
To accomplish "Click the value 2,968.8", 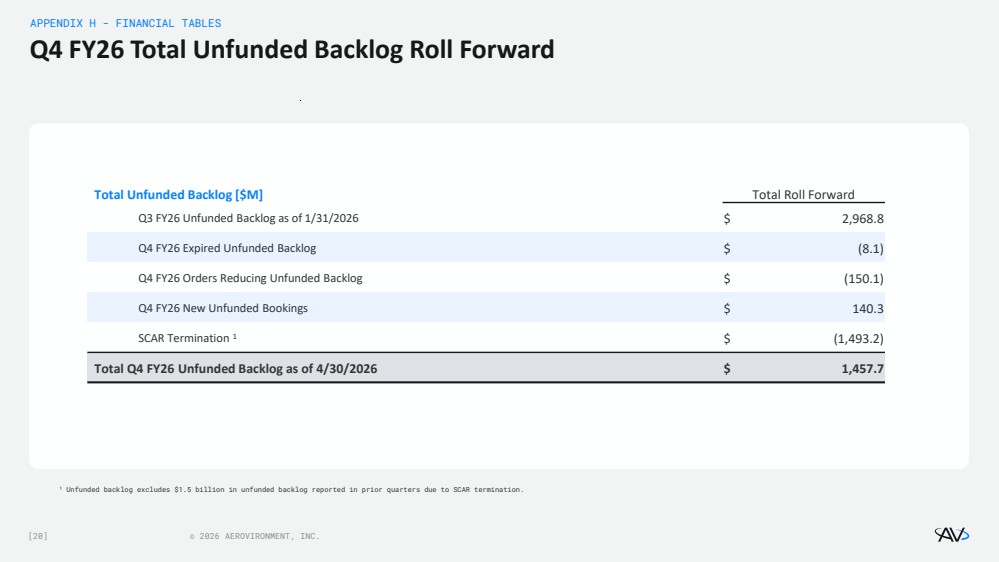I will pos(863,219).
